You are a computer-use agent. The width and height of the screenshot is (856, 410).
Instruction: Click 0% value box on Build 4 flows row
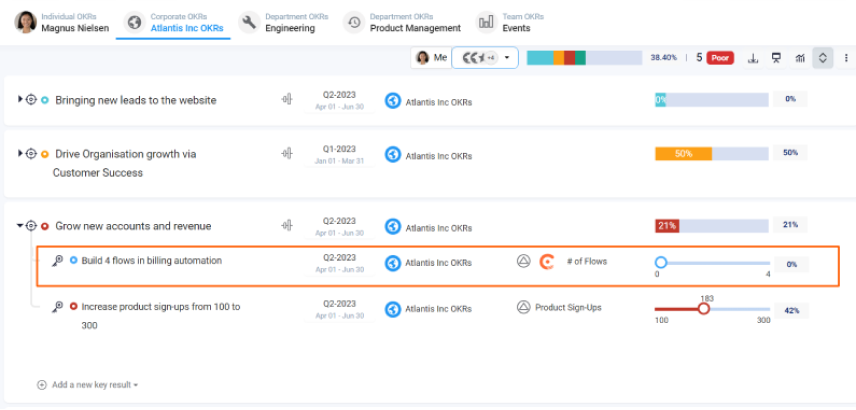pos(792,264)
